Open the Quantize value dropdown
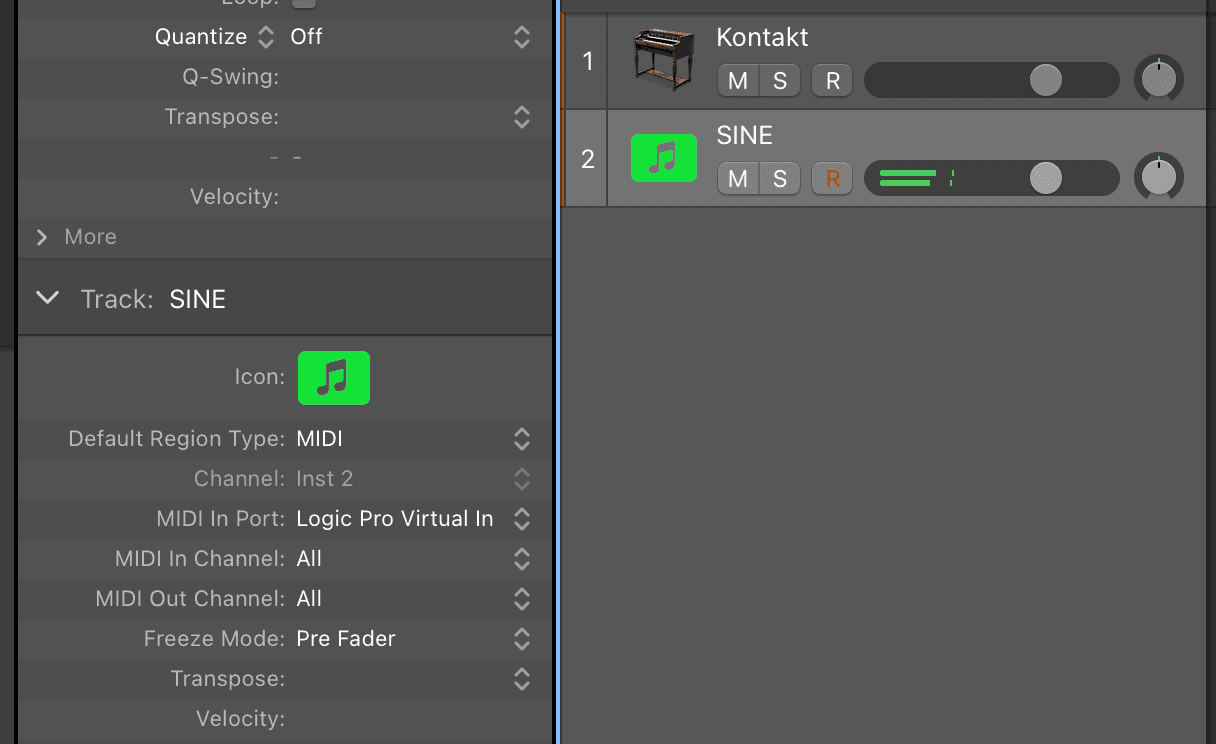The height and width of the screenshot is (744, 1216). click(410, 37)
